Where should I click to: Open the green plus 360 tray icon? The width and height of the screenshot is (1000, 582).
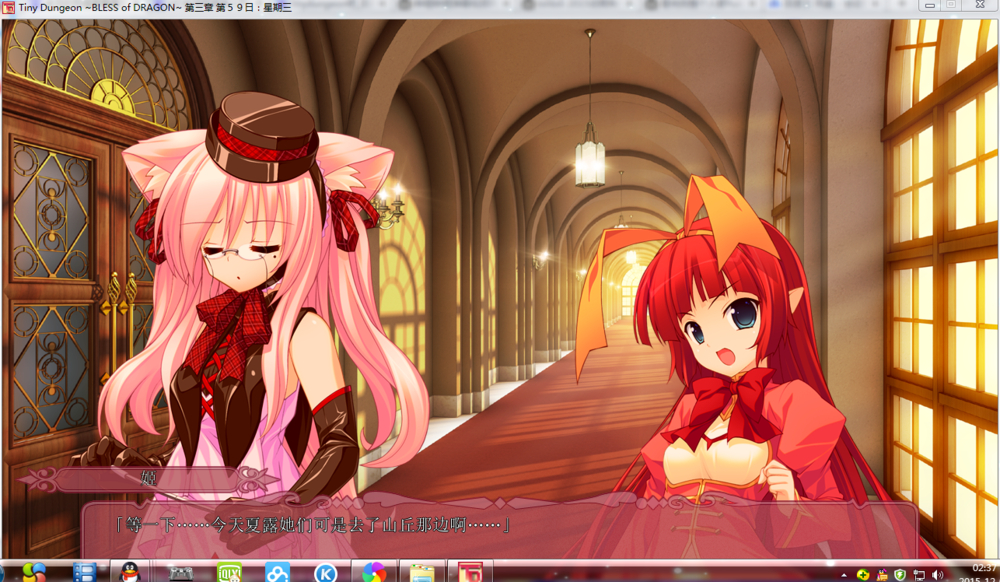pos(863,575)
